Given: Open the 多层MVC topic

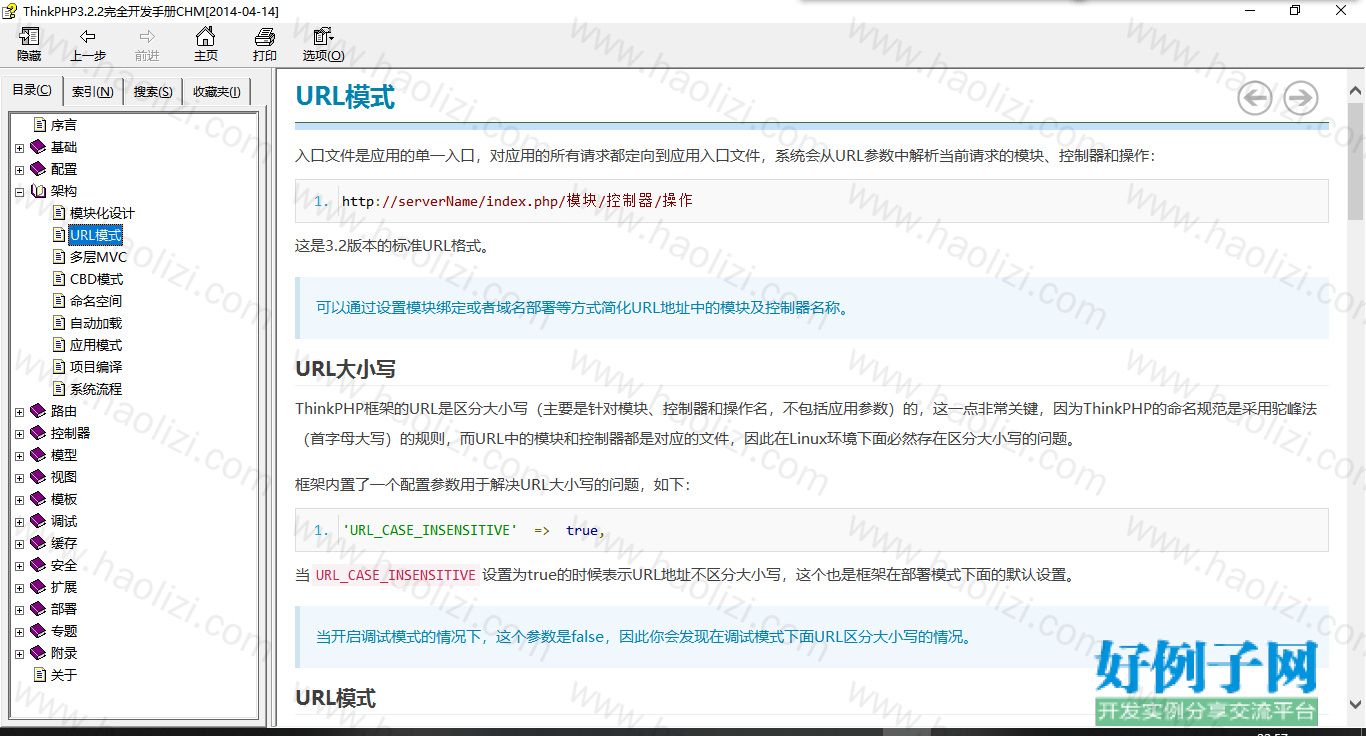Looking at the screenshot, I should coord(99,257).
